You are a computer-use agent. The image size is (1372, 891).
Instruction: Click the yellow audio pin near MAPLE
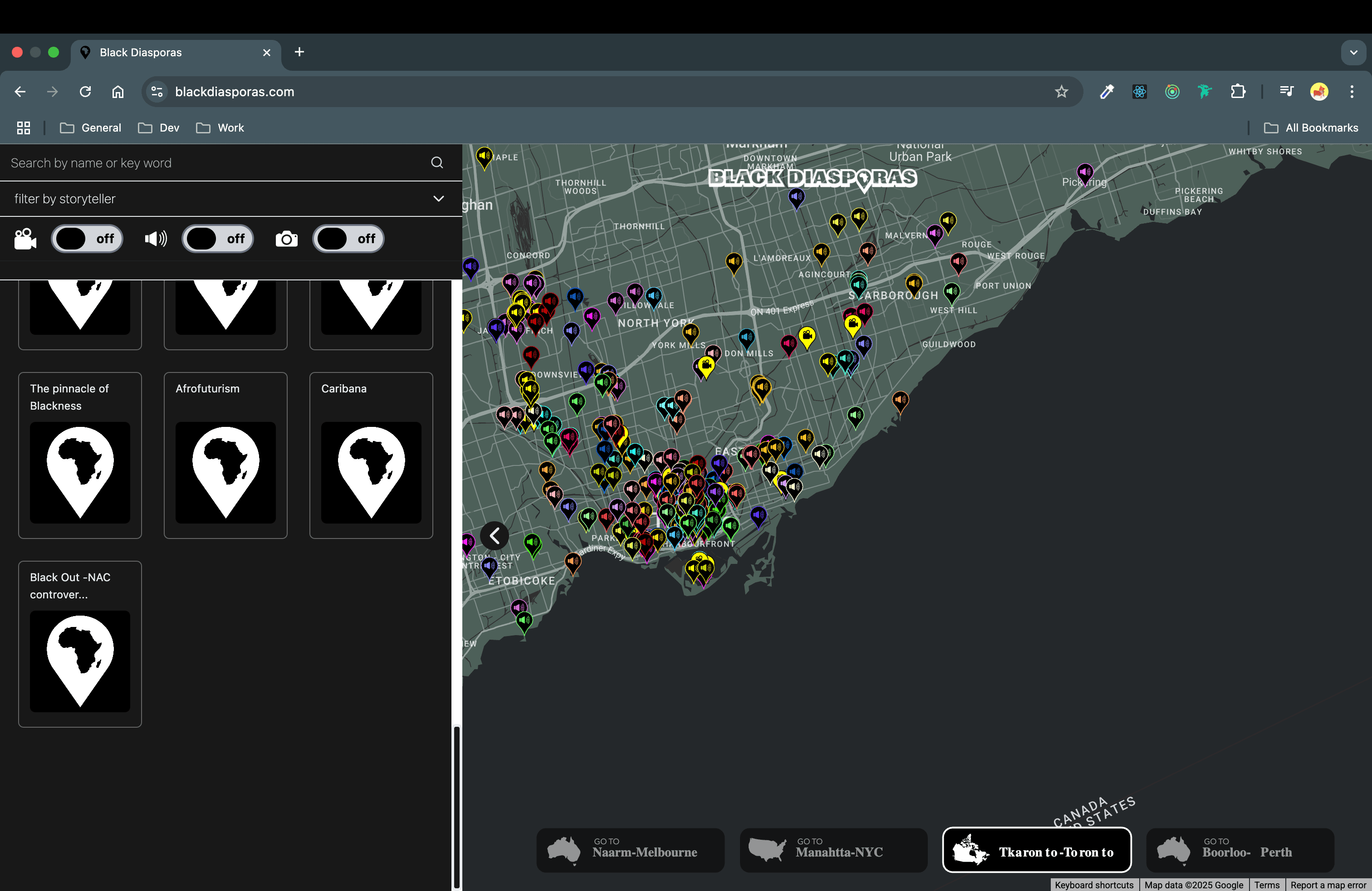(x=484, y=157)
